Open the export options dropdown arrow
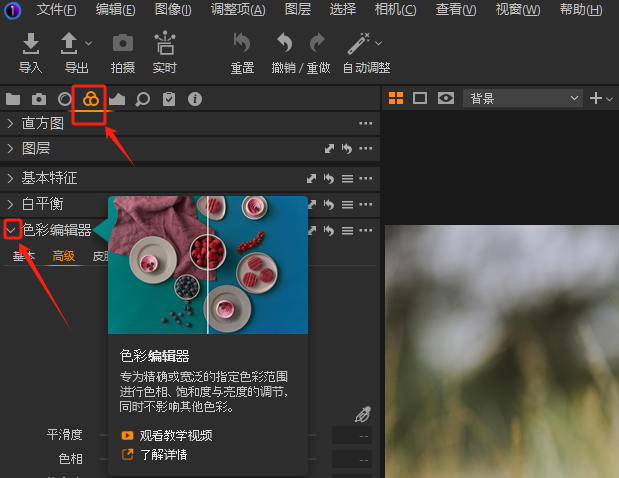The height and width of the screenshot is (478, 619). click(88, 43)
